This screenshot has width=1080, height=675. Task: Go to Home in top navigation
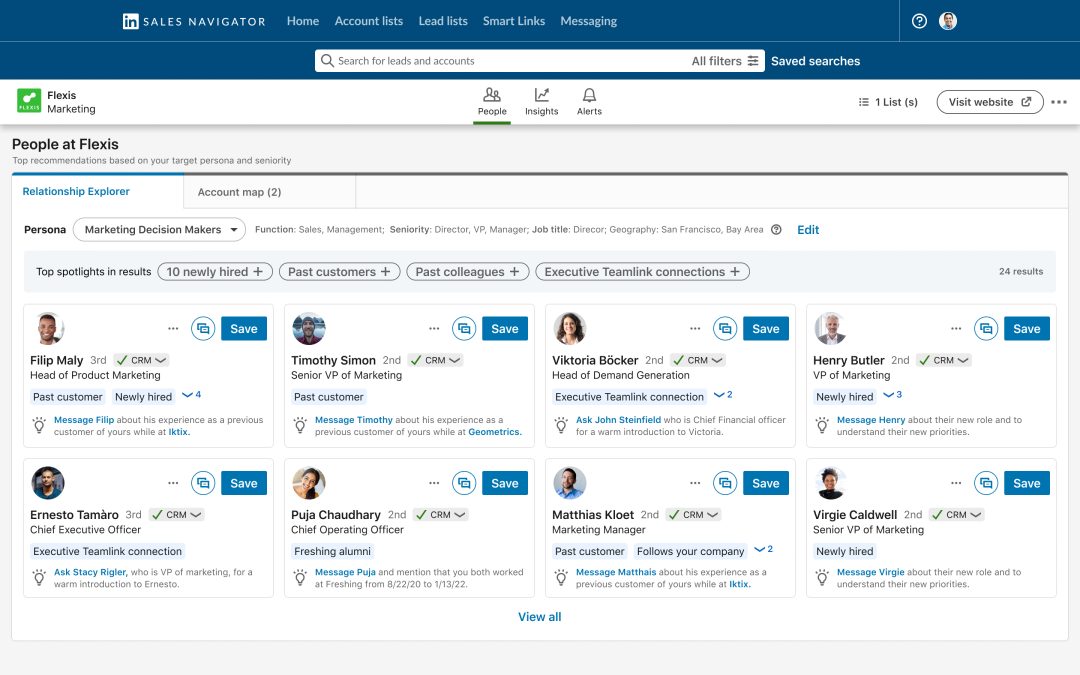point(303,21)
